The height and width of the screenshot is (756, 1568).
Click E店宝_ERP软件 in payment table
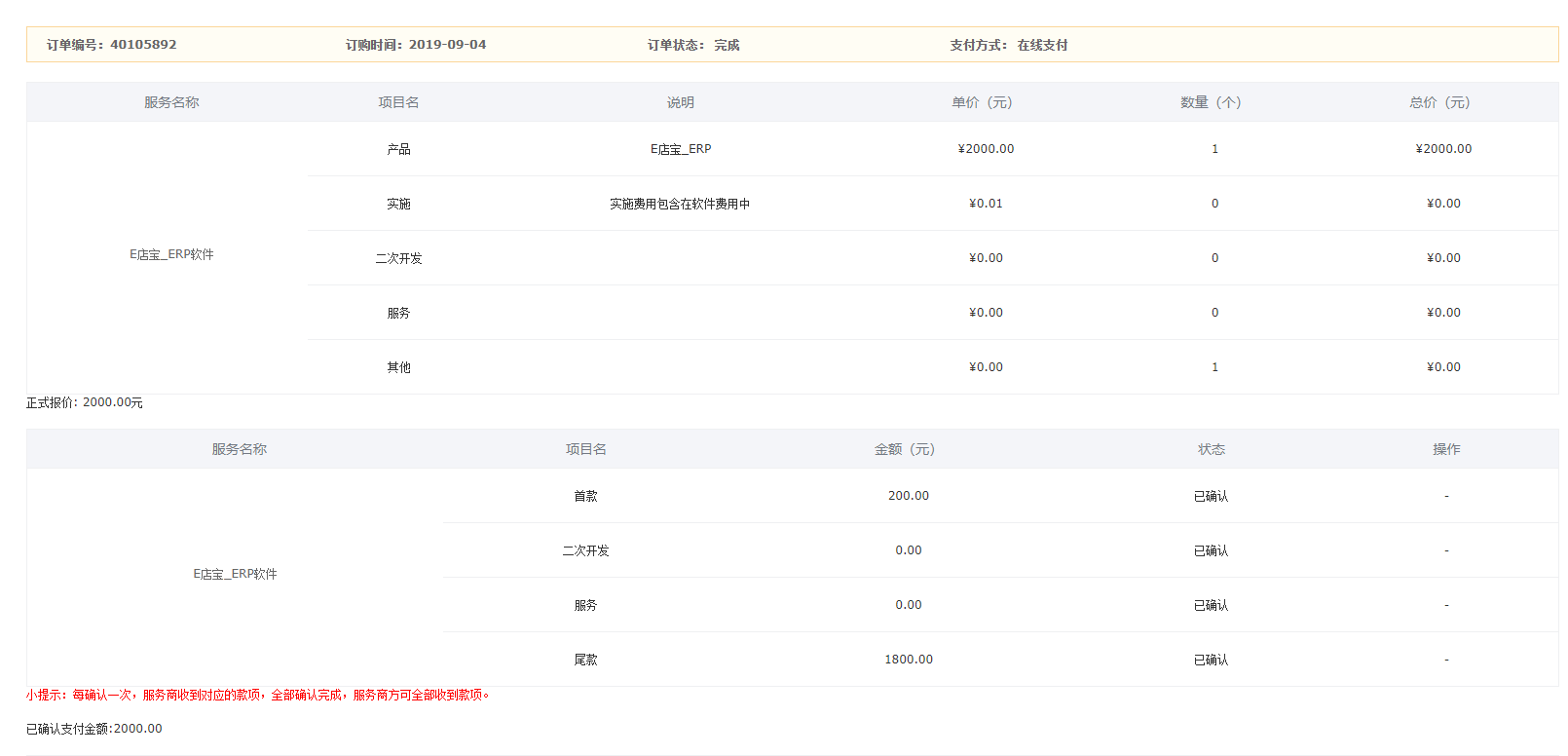235,574
